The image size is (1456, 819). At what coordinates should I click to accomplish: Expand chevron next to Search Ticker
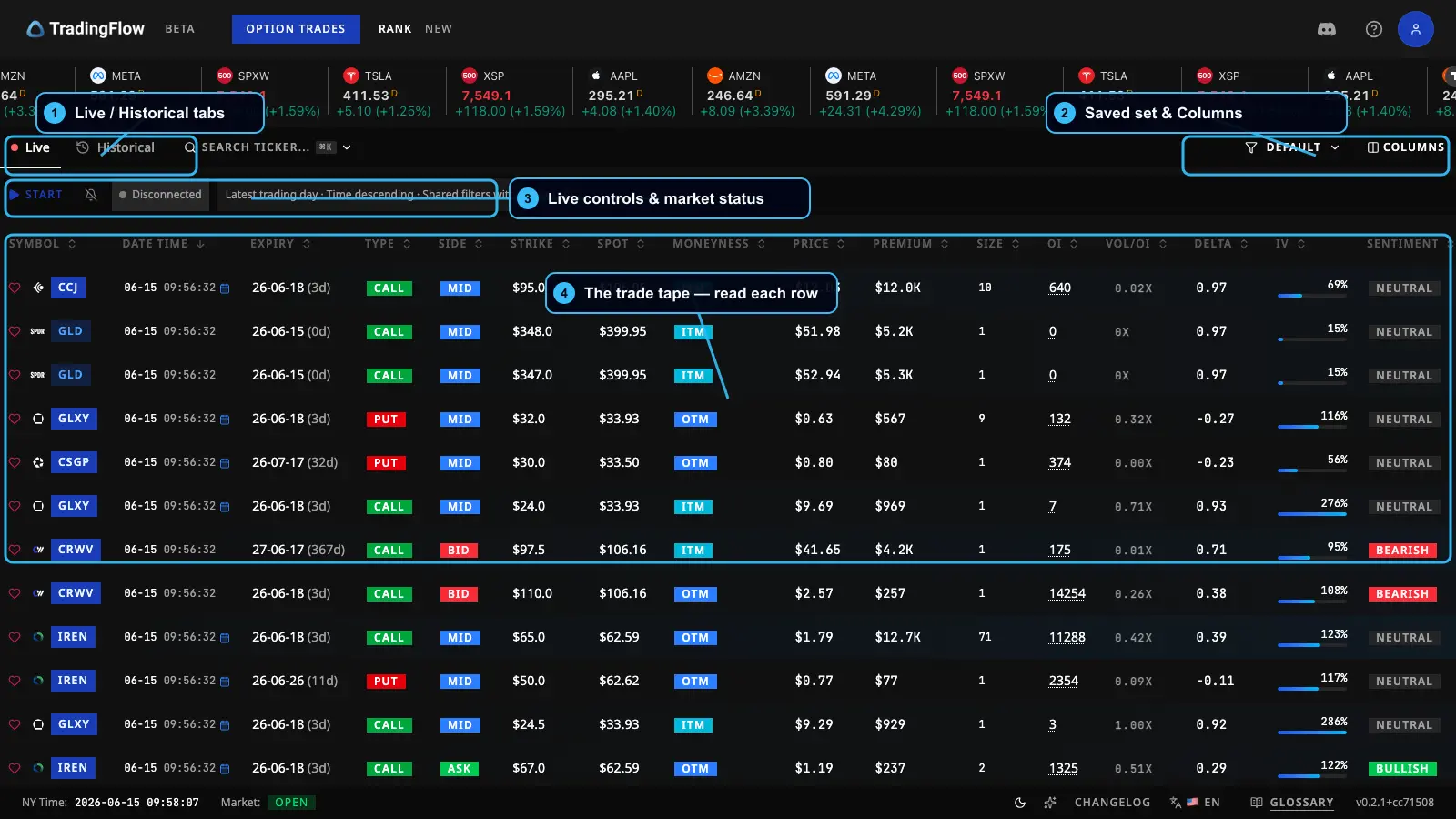pos(347,147)
